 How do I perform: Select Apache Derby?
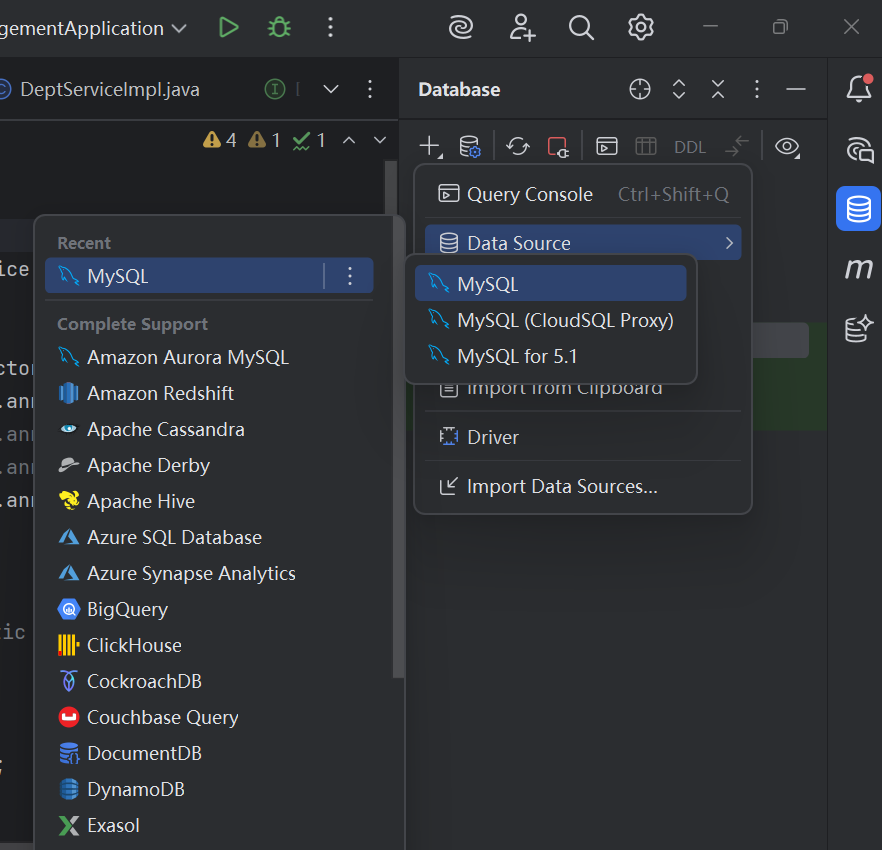[x=209, y=465]
